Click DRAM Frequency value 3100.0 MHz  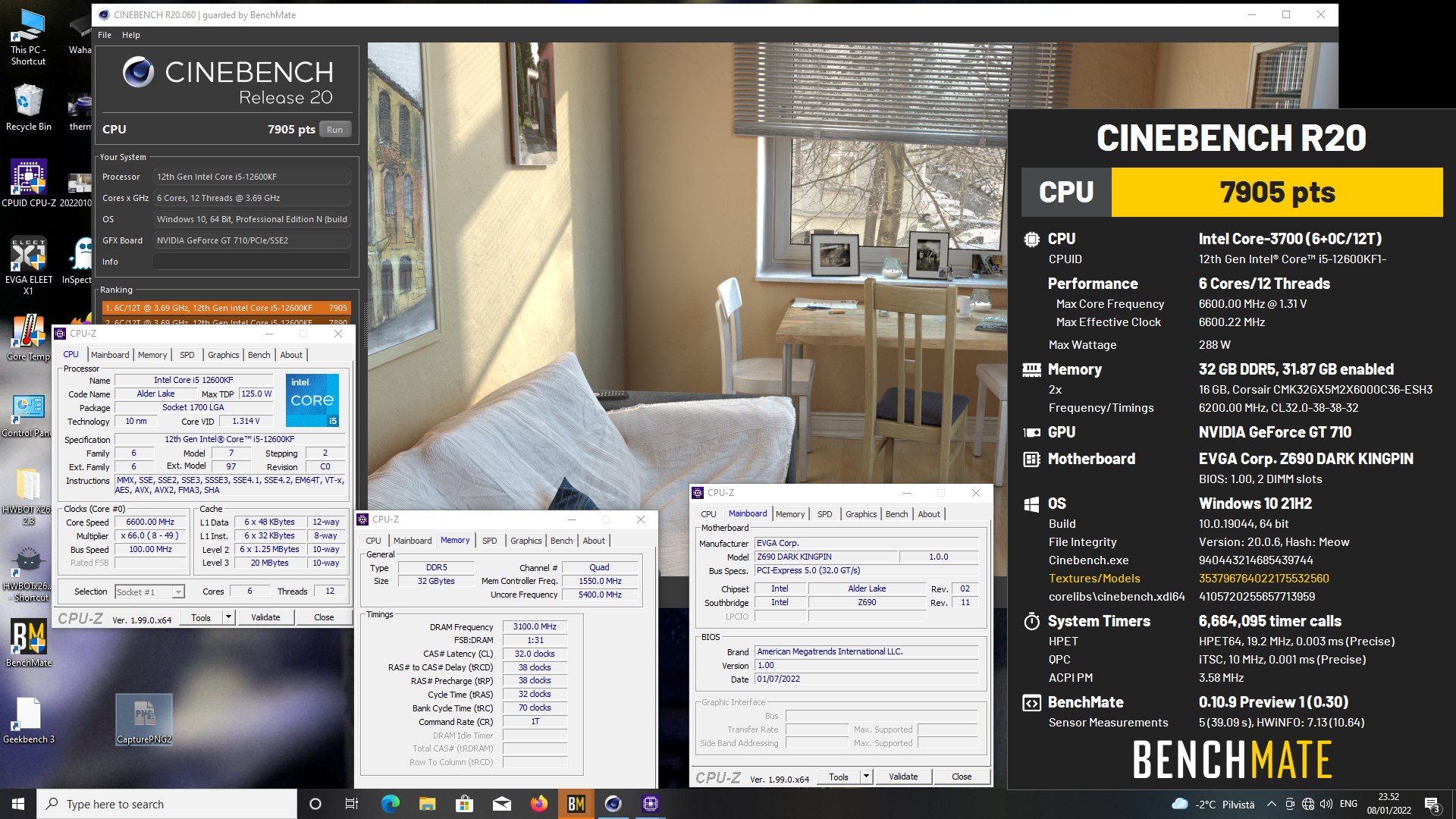535,626
